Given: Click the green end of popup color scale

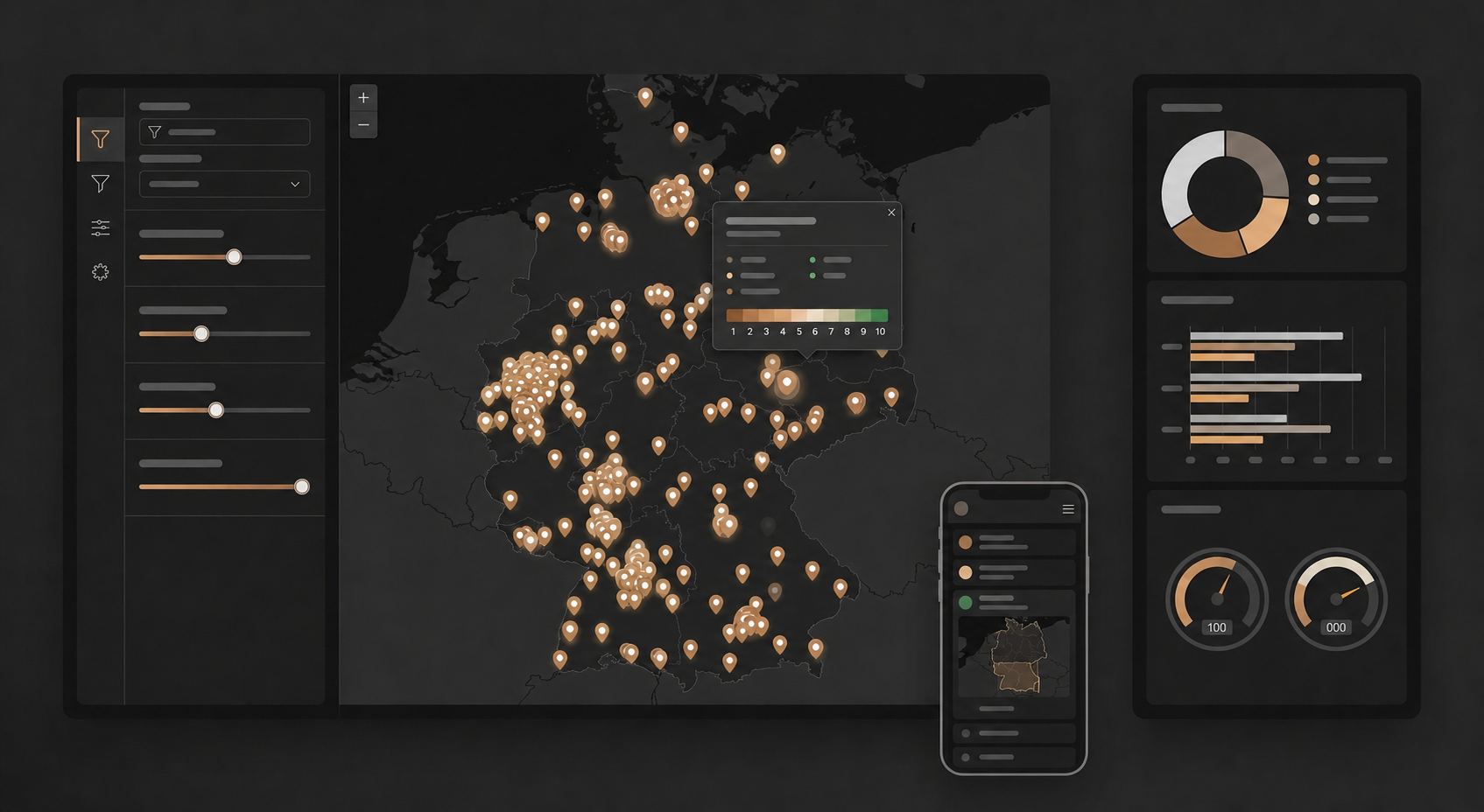Looking at the screenshot, I should click(879, 315).
